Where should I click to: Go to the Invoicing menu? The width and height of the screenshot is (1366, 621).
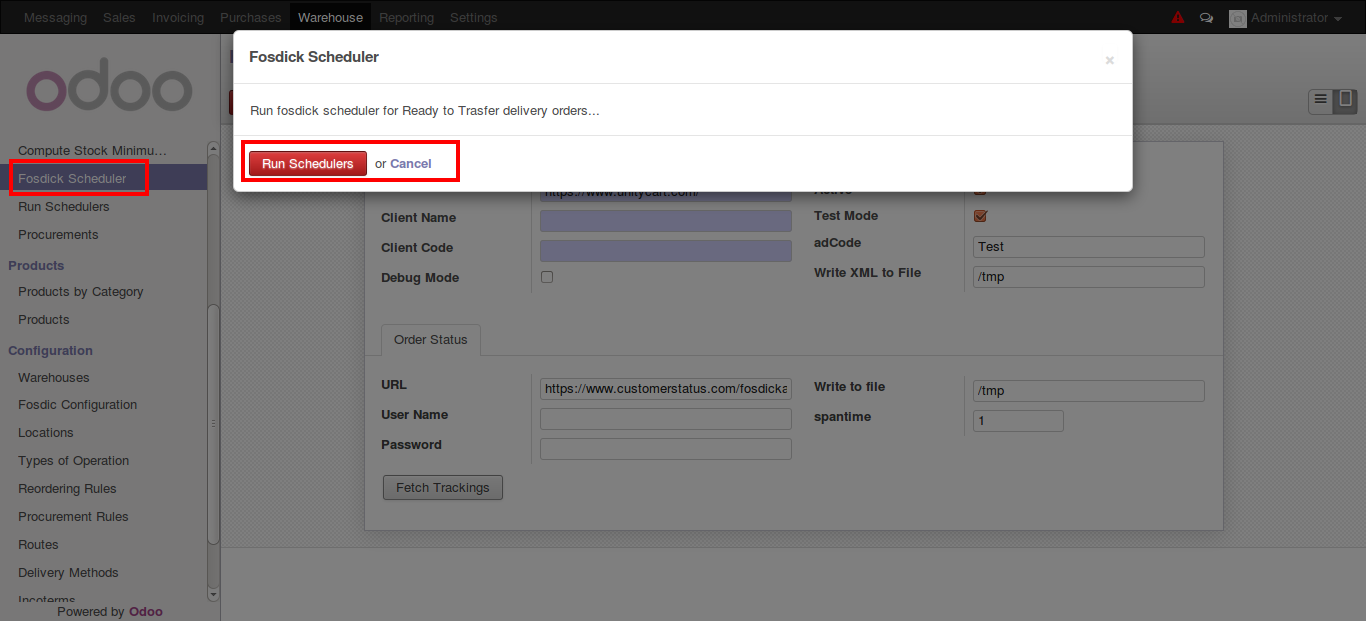(178, 18)
